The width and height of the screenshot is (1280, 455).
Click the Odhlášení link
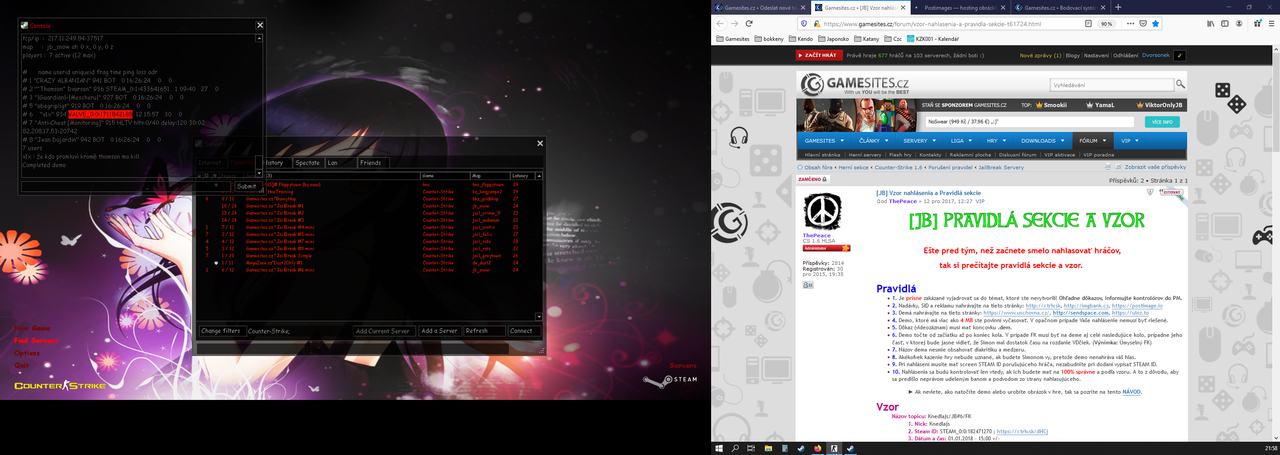1126,56
